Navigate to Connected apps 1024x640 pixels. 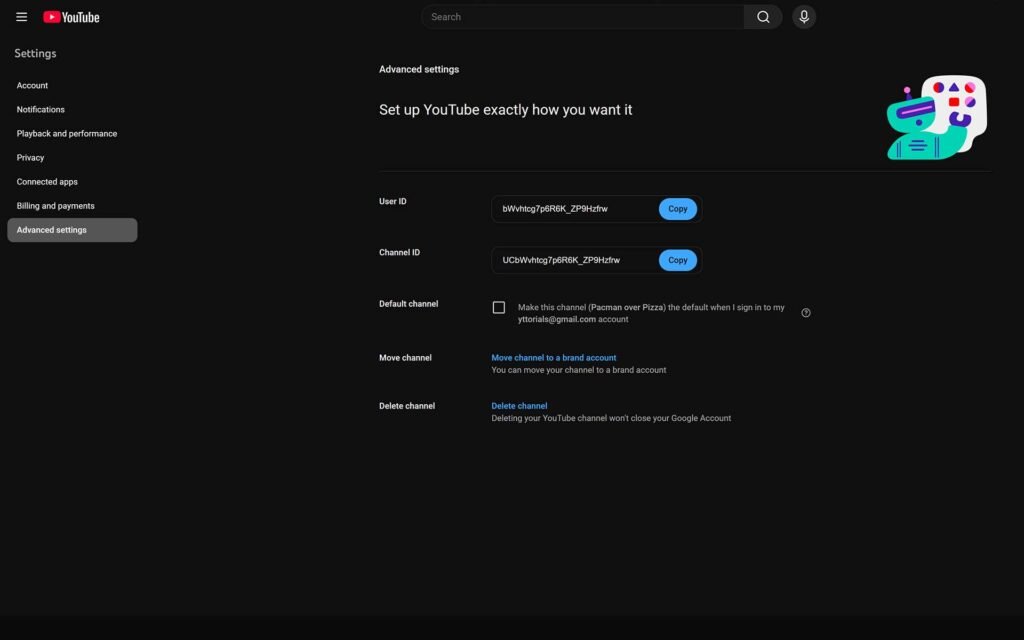[47, 182]
